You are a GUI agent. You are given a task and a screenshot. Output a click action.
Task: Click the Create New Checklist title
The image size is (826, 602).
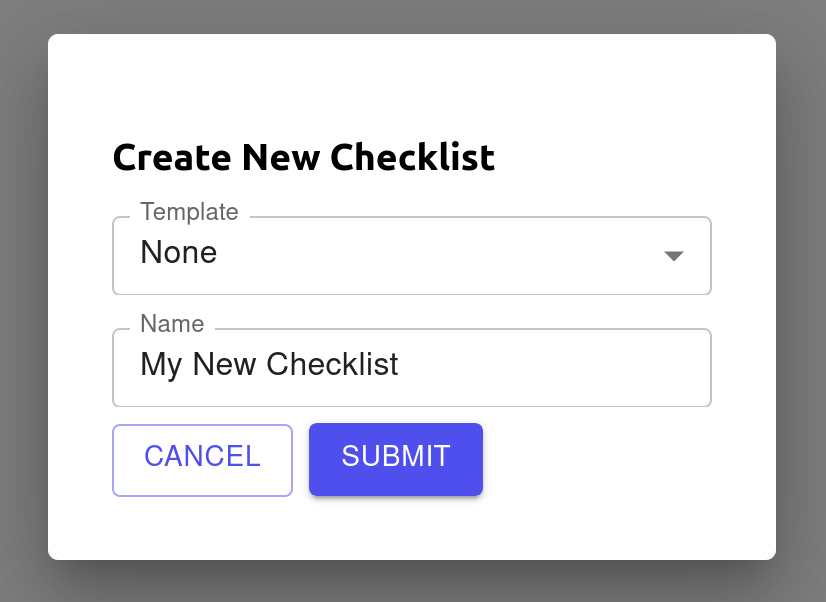tap(303, 157)
